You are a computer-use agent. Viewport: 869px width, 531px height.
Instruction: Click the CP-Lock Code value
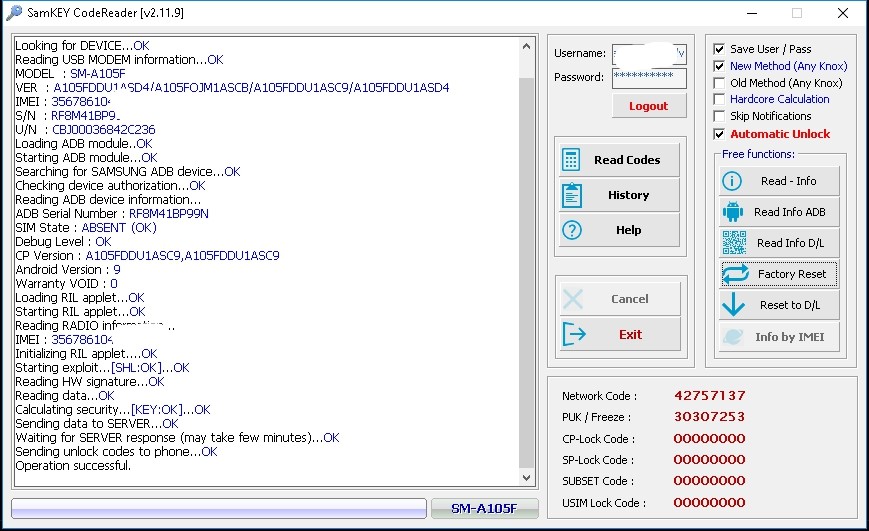(x=709, y=438)
